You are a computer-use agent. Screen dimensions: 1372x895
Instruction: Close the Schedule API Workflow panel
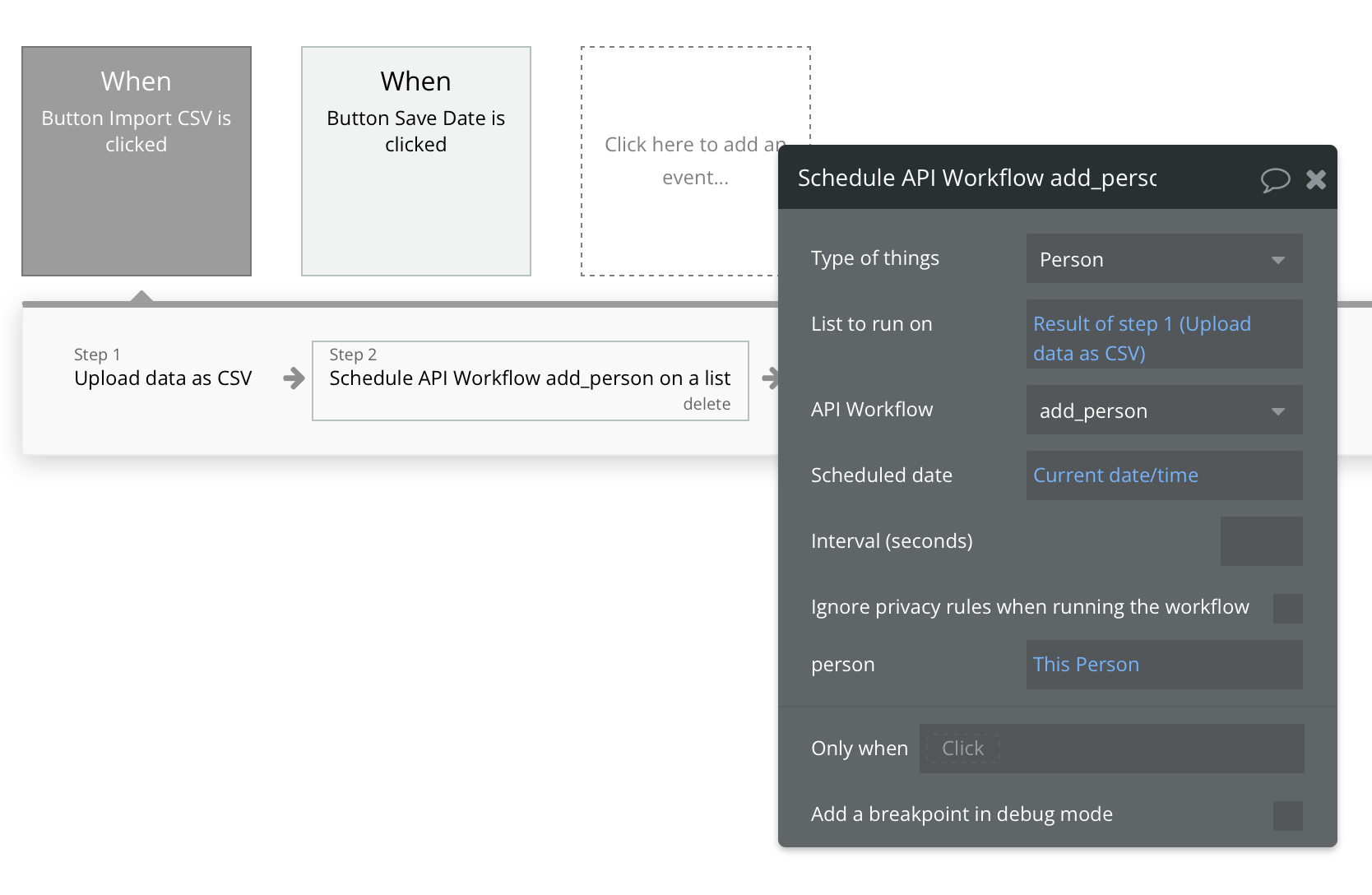coord(1316,179)
